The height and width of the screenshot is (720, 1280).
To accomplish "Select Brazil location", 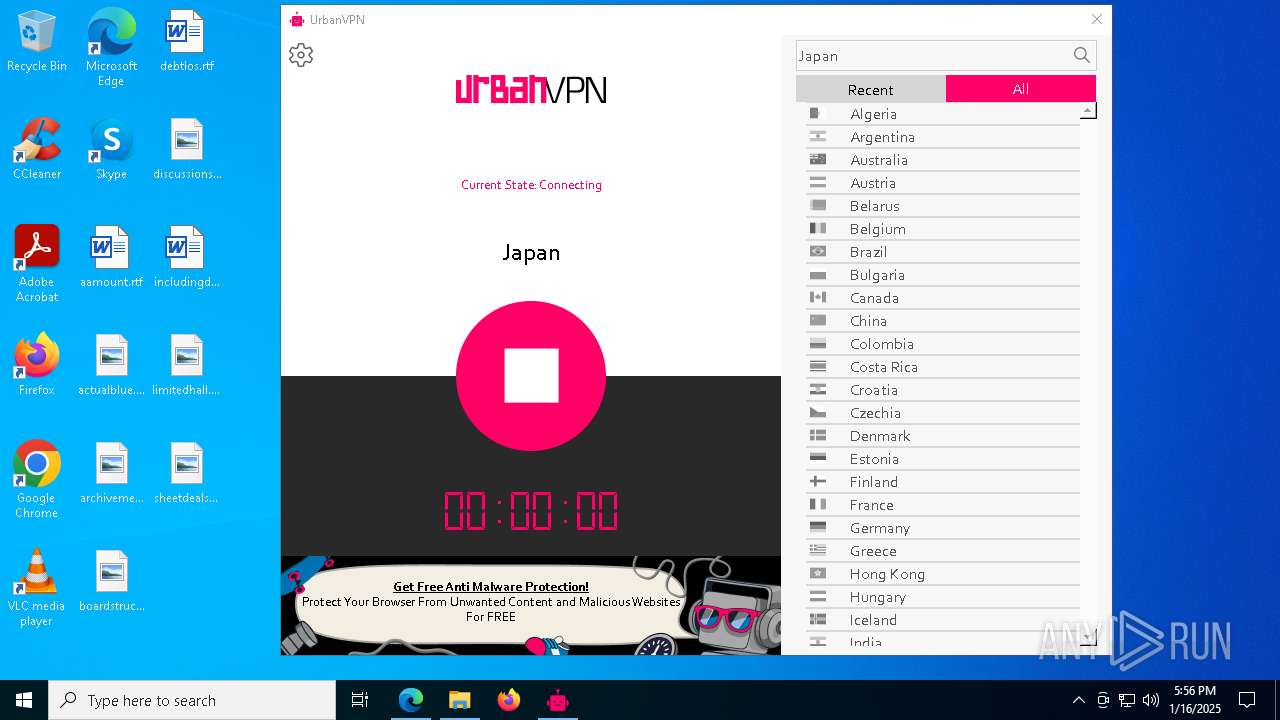I will [943, 252].
